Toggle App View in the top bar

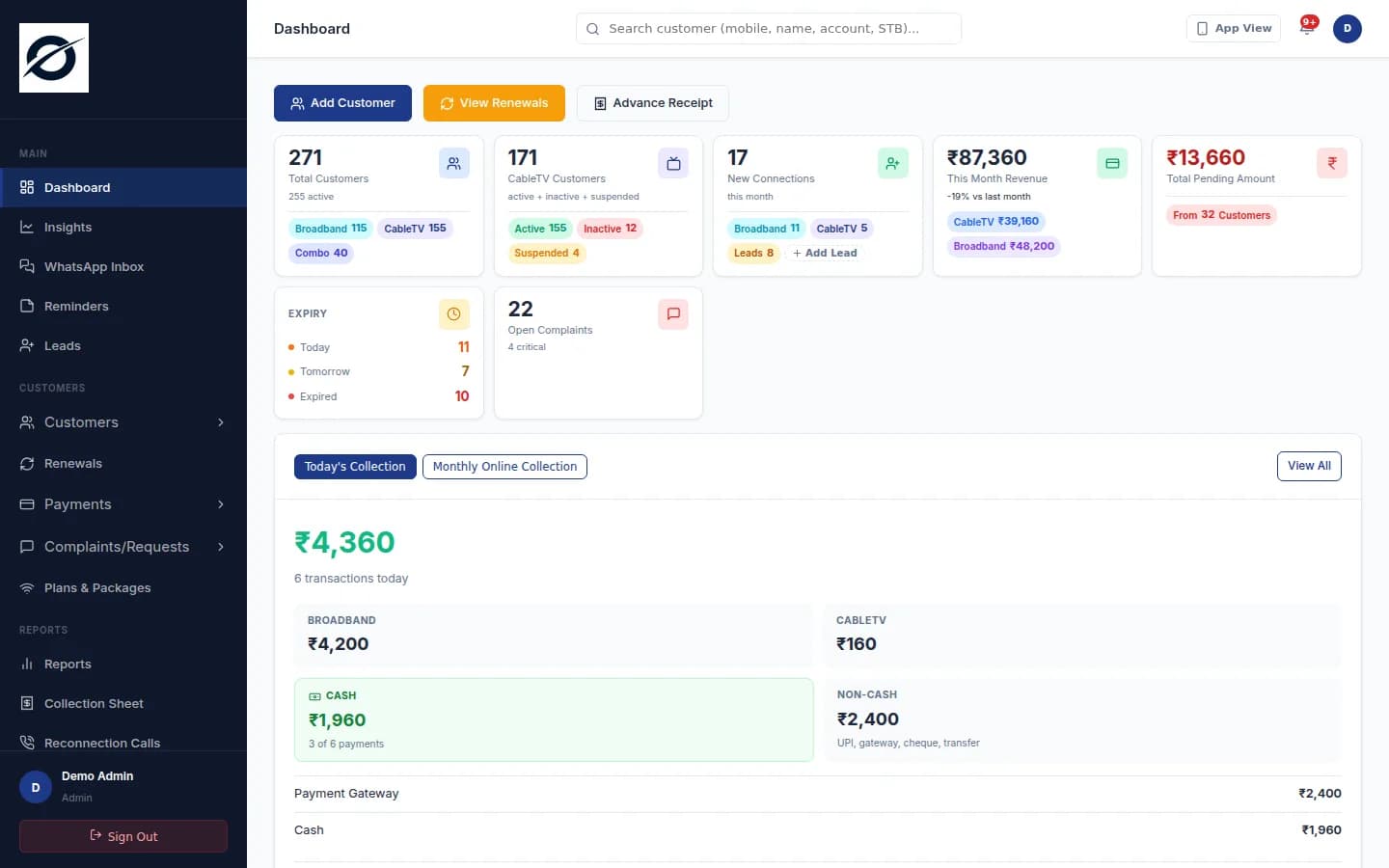coord(1234,28)
